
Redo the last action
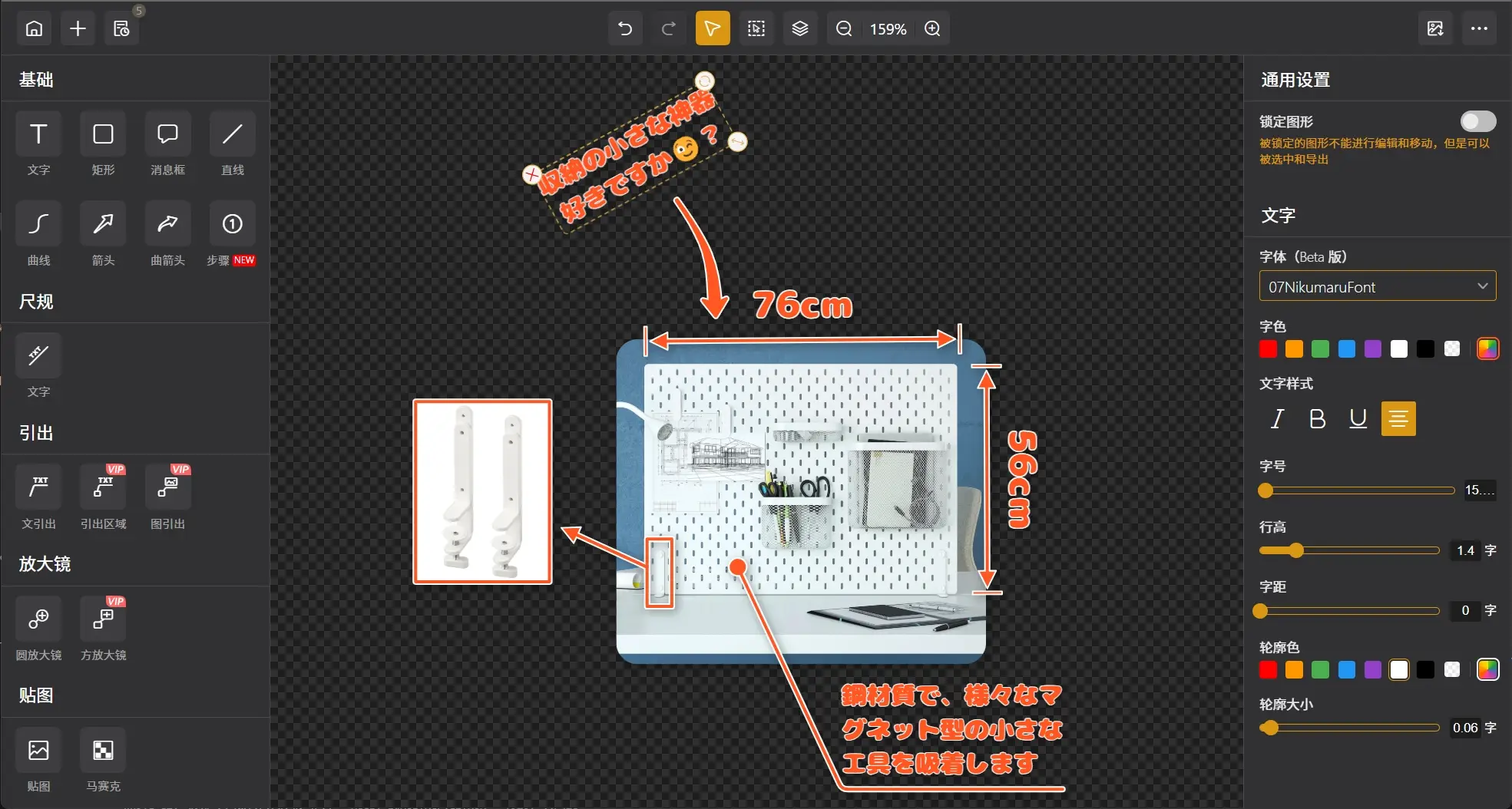tap(669, 28)
